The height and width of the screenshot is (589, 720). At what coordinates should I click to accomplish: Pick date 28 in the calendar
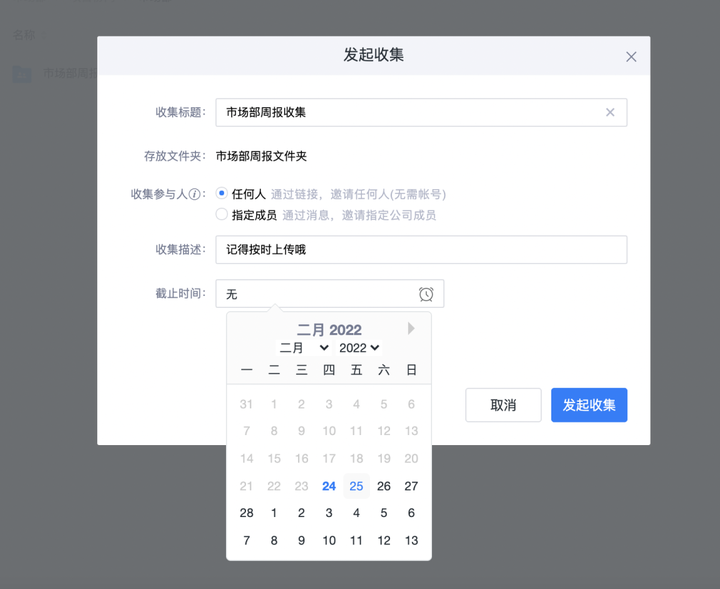coord(247,513)
